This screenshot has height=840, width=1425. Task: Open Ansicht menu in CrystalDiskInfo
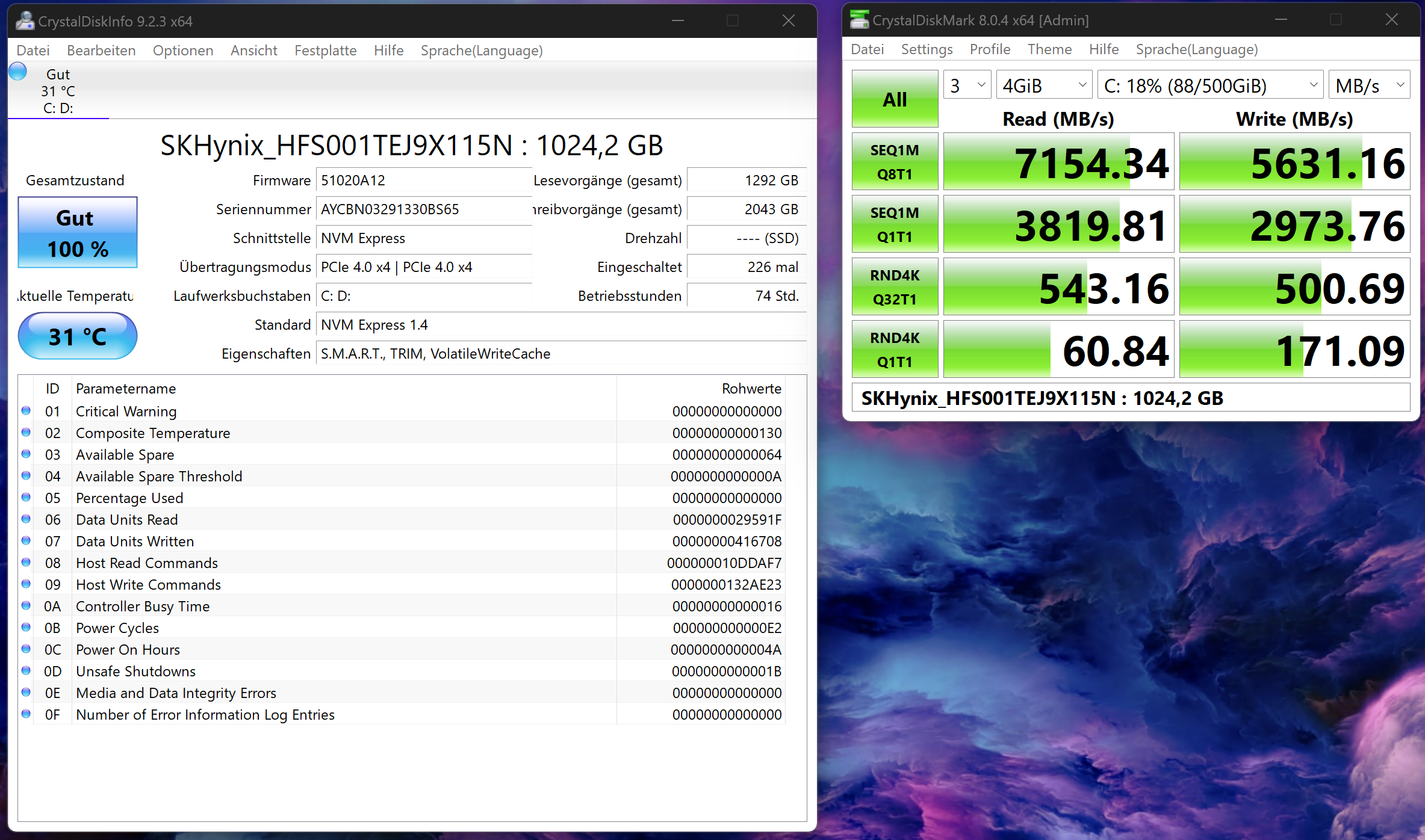pyautogui.click(x=254, y=51)
